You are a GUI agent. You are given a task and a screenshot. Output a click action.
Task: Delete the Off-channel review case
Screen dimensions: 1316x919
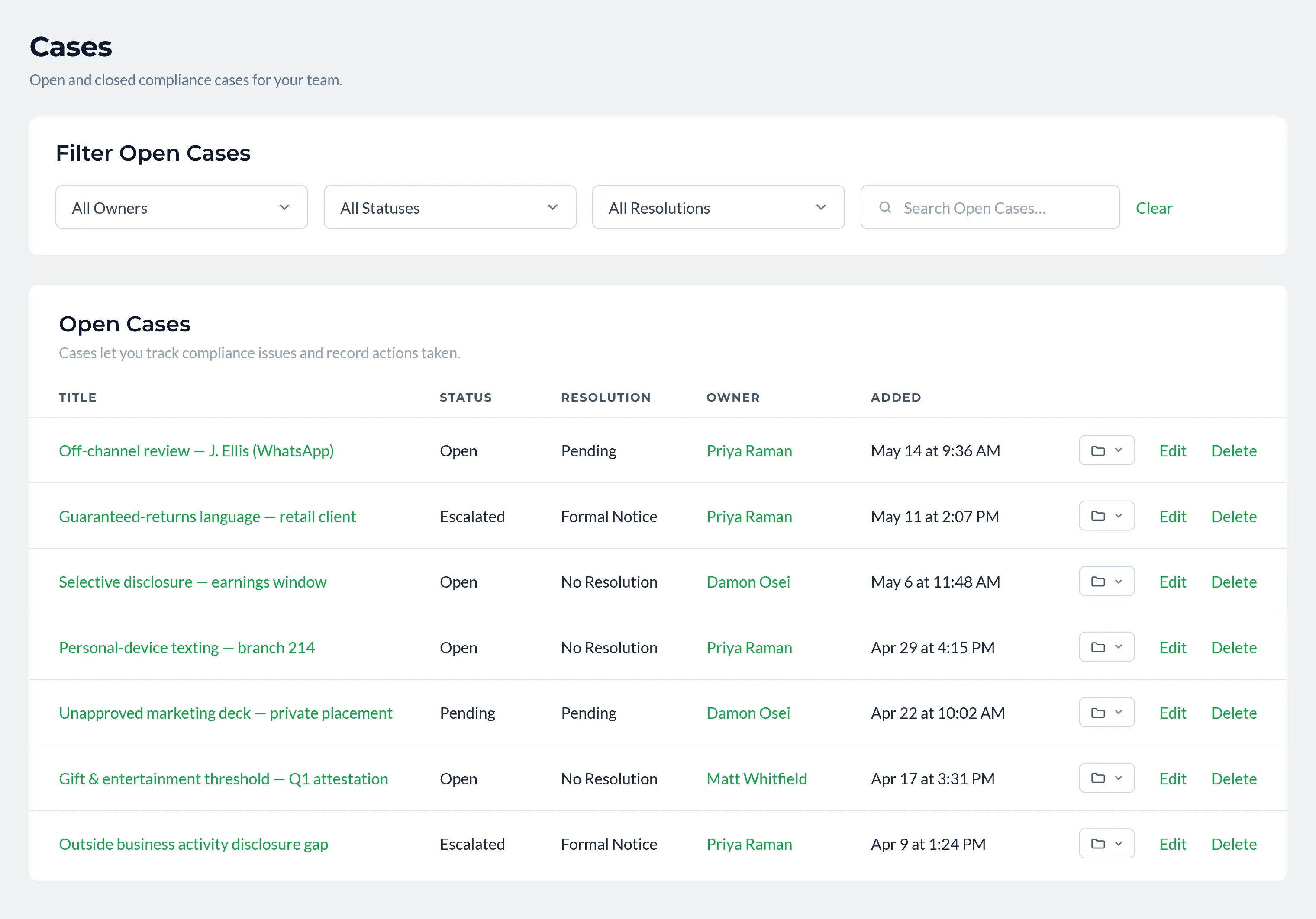click(1233, 451)
